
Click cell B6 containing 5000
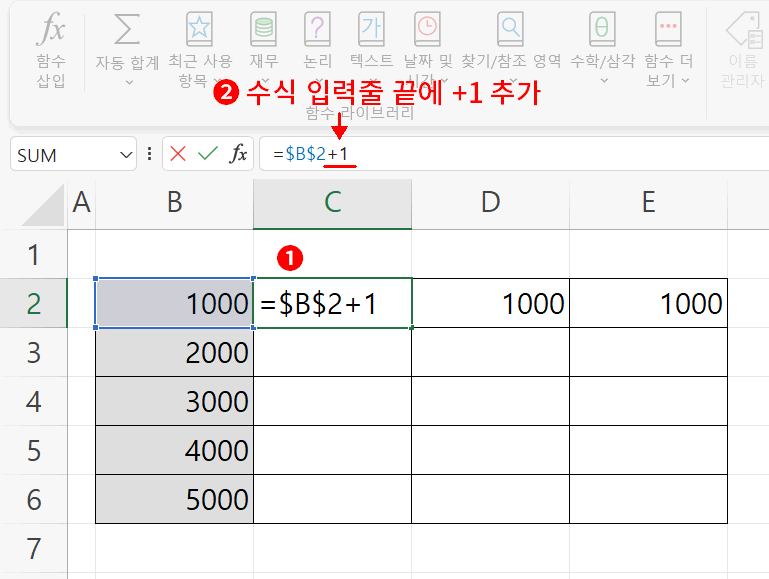175,499
